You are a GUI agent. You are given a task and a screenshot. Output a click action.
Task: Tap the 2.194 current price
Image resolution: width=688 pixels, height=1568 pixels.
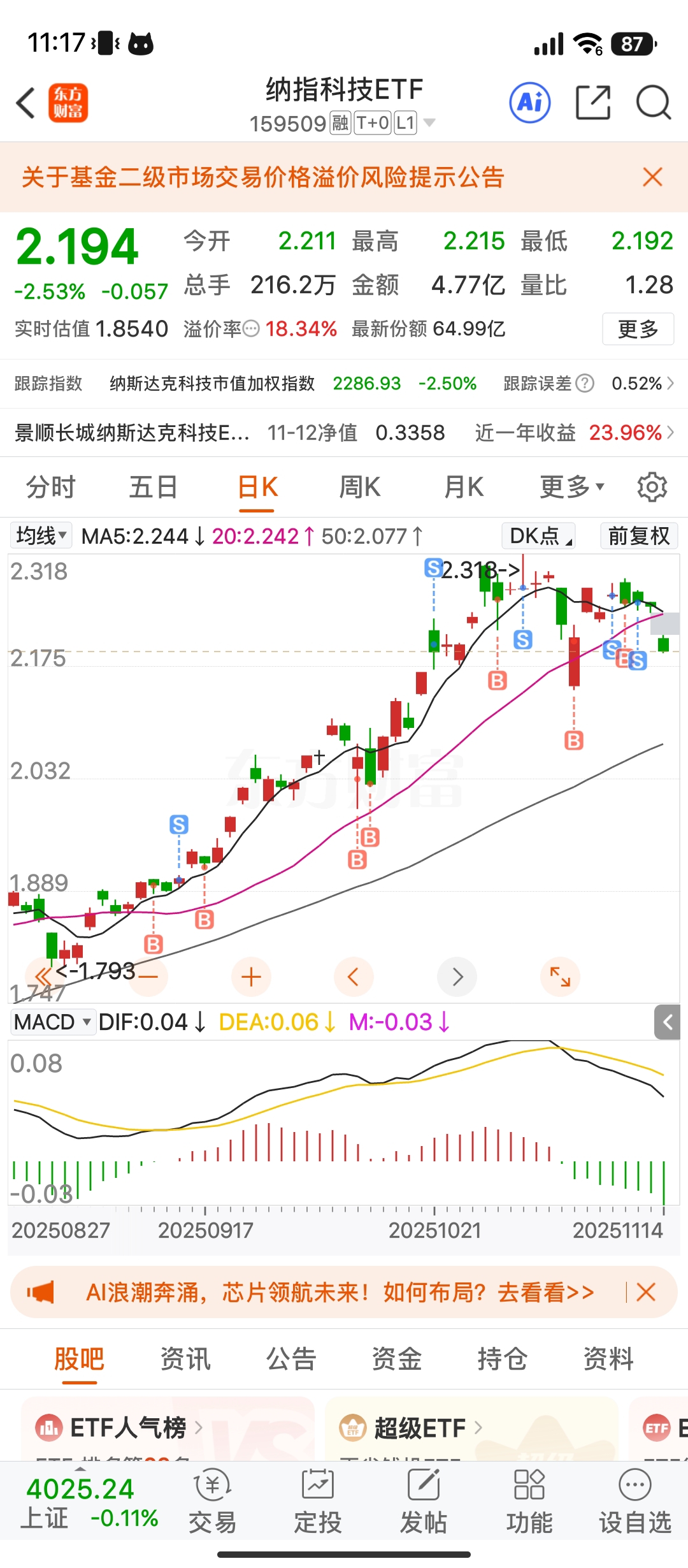(x=77, y=247)
